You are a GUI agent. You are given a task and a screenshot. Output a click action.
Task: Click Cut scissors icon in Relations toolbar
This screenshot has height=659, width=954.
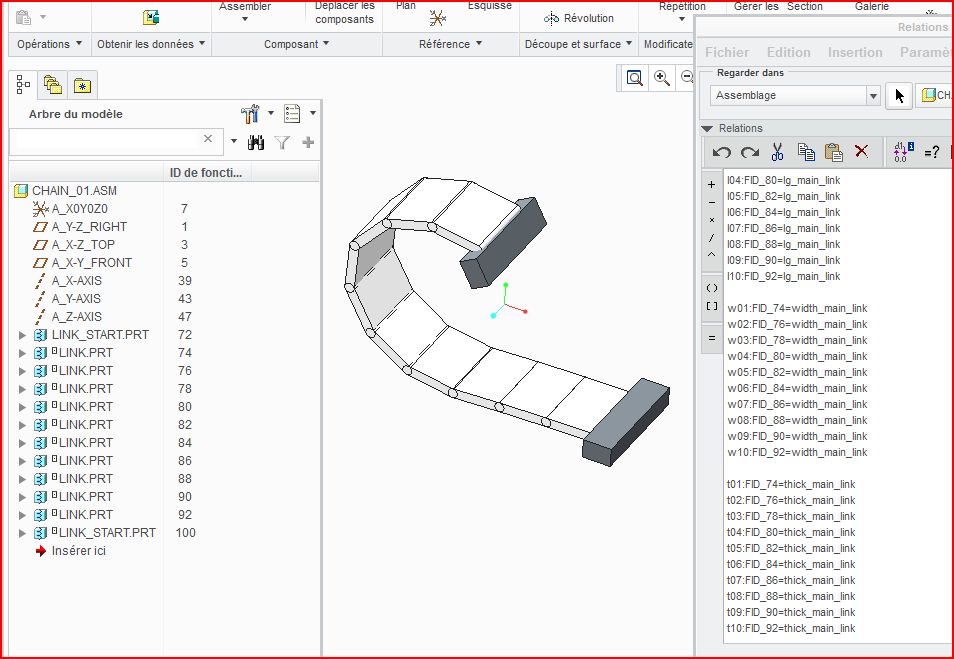[x=778, y=152]
